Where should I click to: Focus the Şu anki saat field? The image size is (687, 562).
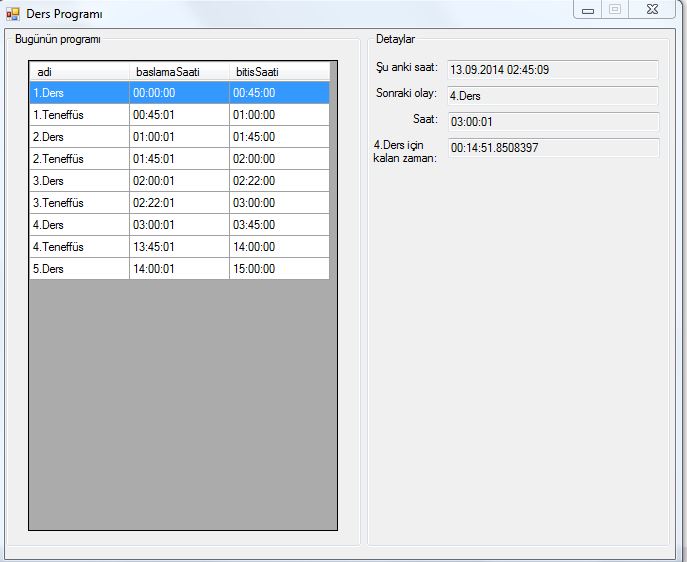[553, 70]
